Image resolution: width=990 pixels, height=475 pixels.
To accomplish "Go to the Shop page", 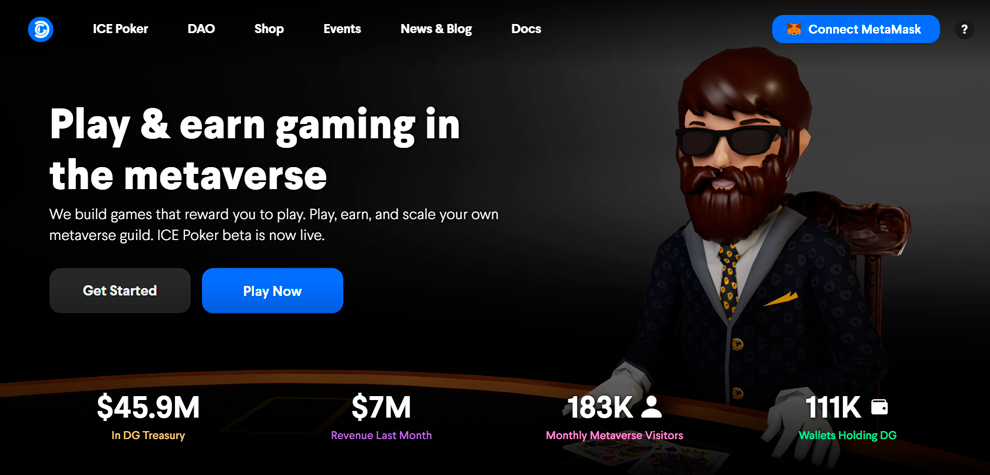I will (x=269, y=29).
